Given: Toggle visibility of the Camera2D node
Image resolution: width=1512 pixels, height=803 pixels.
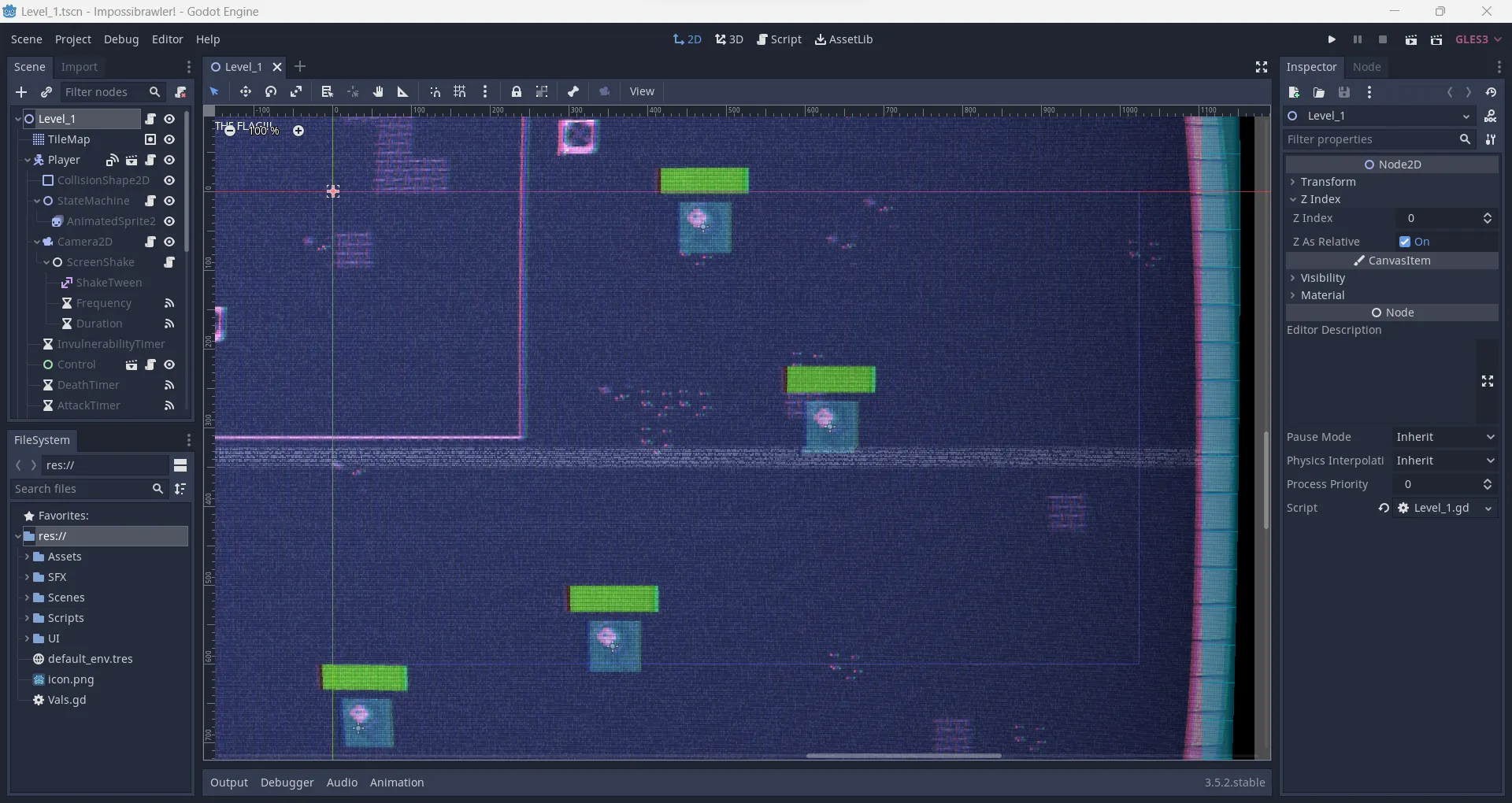Looking at the screenshot, I should tap(169, 242).
